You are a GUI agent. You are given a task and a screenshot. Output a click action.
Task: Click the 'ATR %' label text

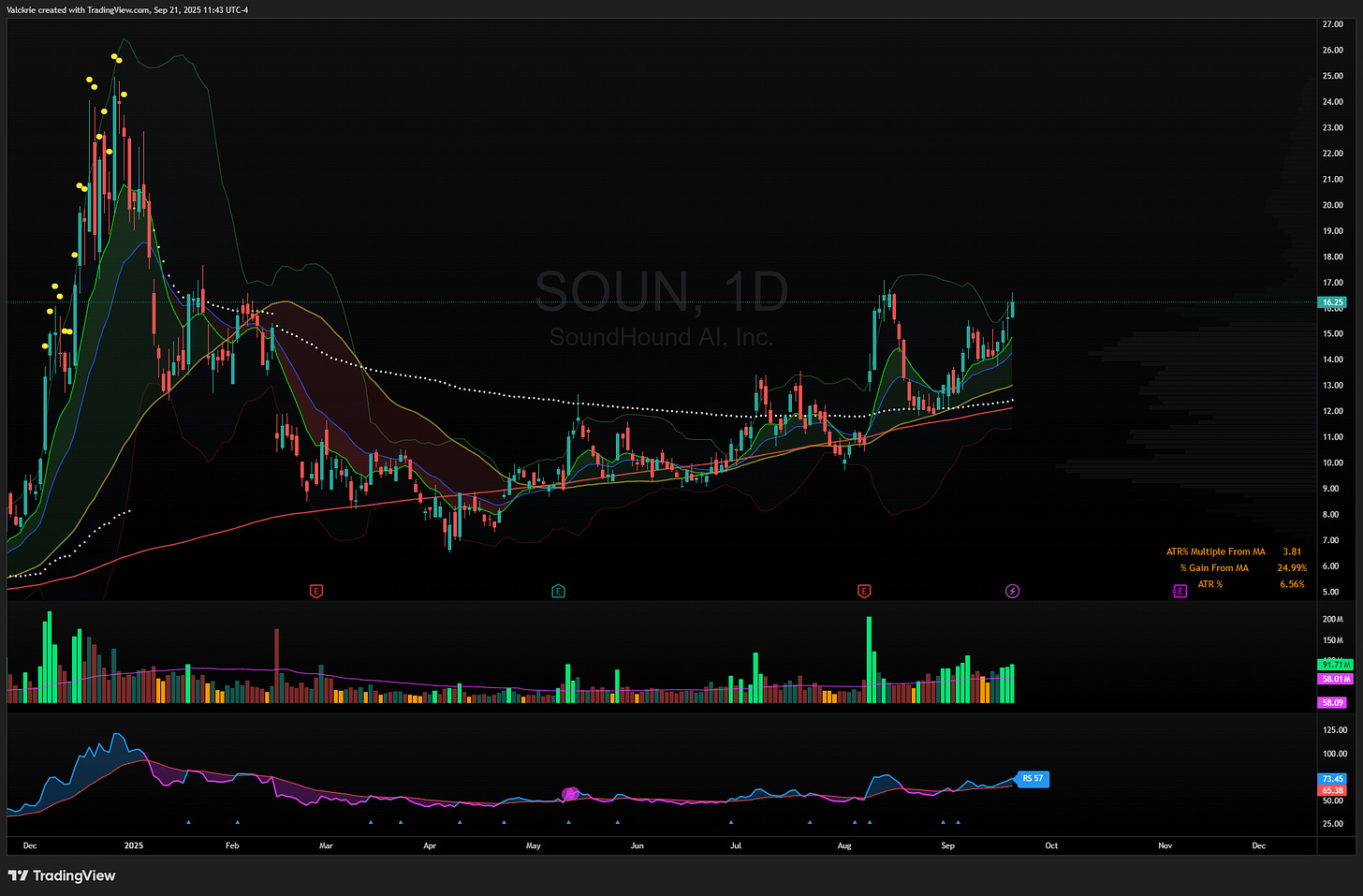point(1209,584)
